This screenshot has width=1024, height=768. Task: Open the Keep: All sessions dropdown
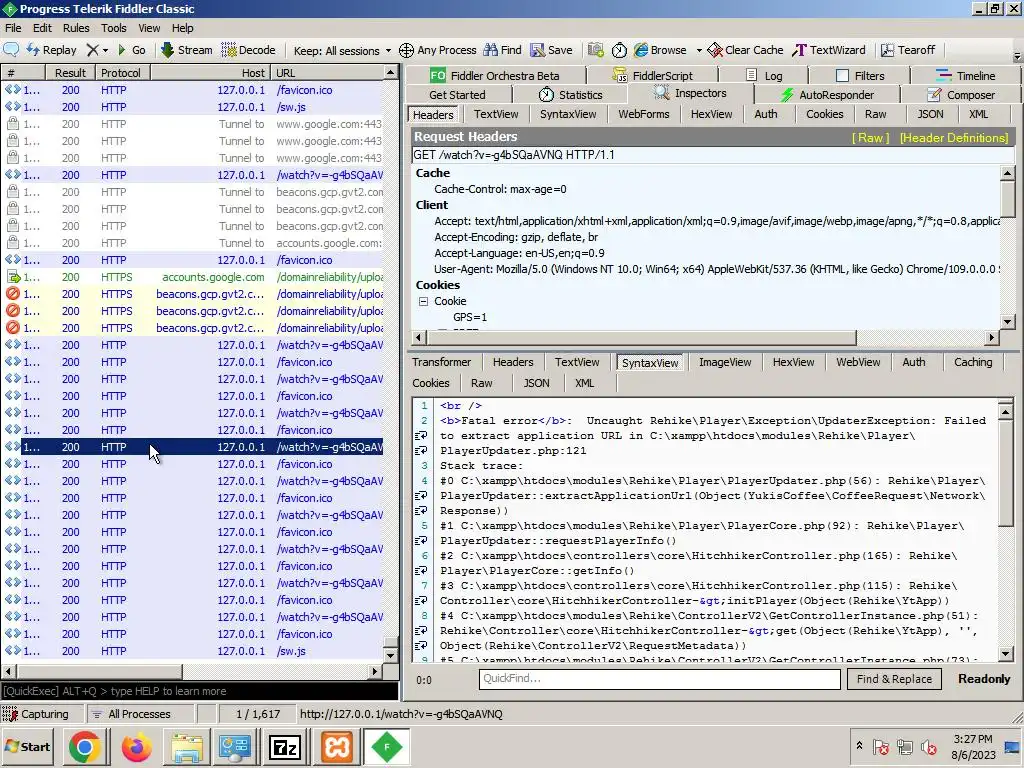click(x=342, y=50)
